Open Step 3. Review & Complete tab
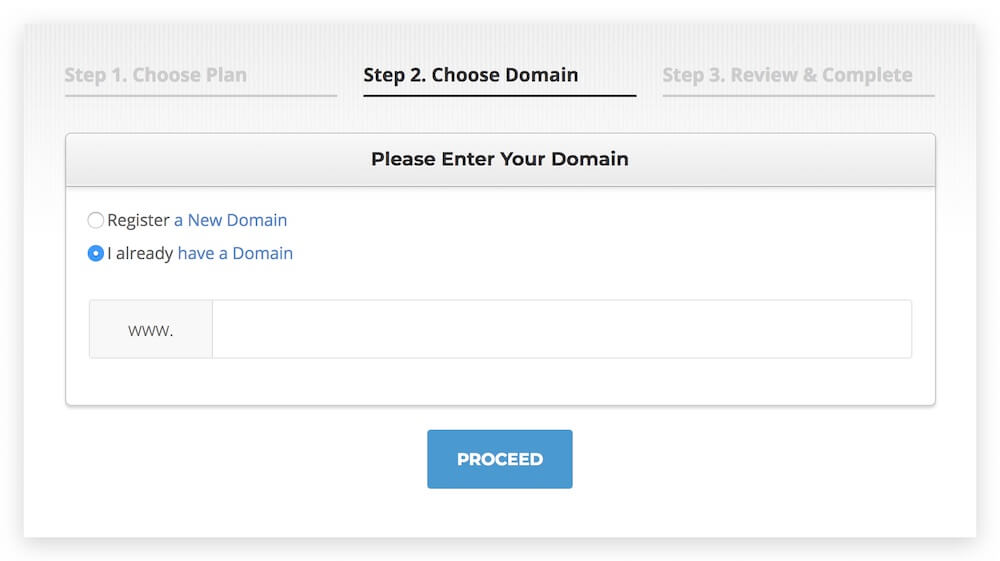This screenshot has height=561, width=1000. [x=787, y=75]
